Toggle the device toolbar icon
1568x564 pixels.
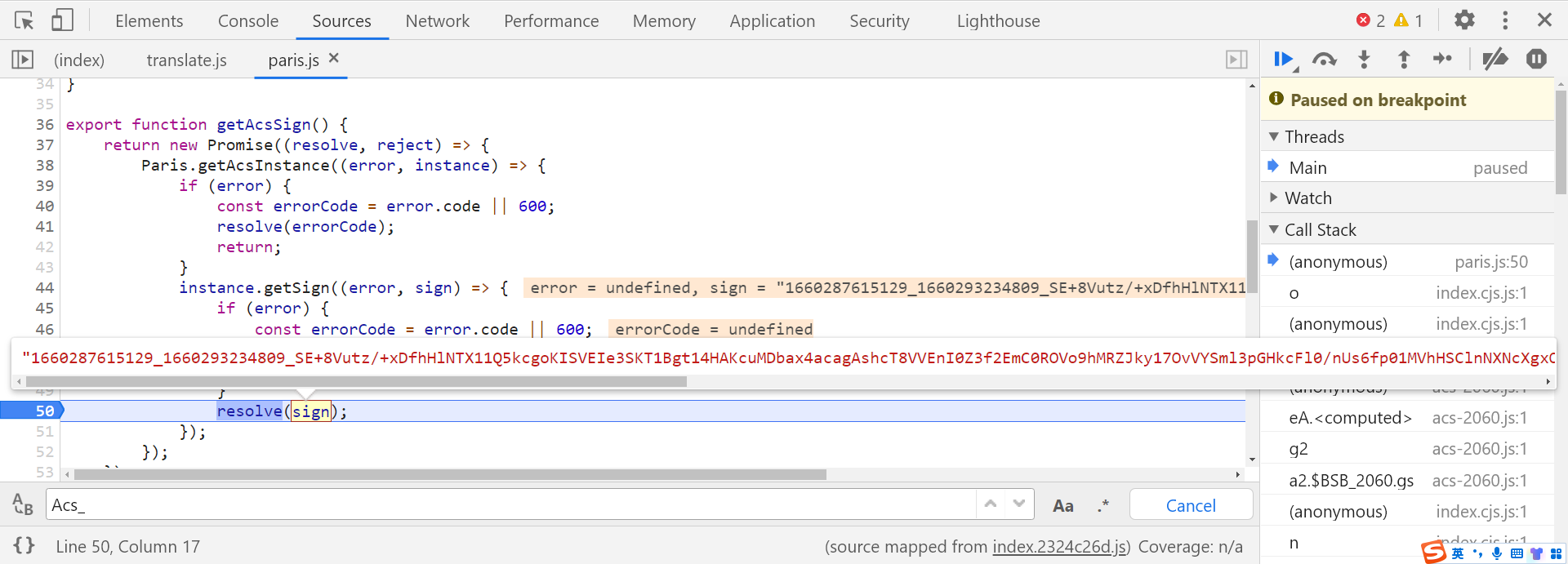[62, 20]
